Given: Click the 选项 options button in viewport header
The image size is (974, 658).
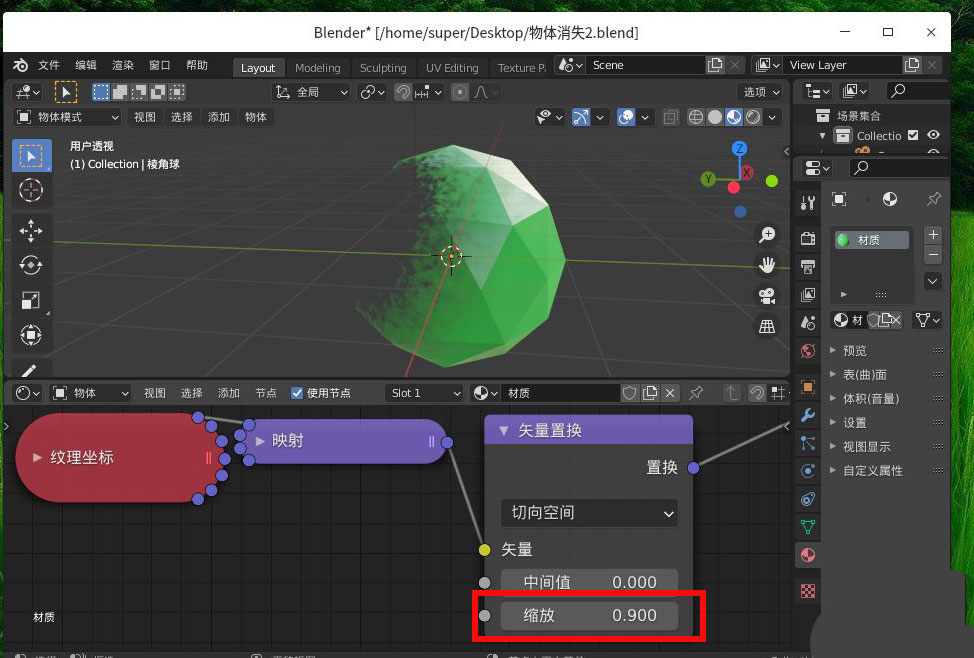Looking at the screenshot, I should [x=759, y=92].
